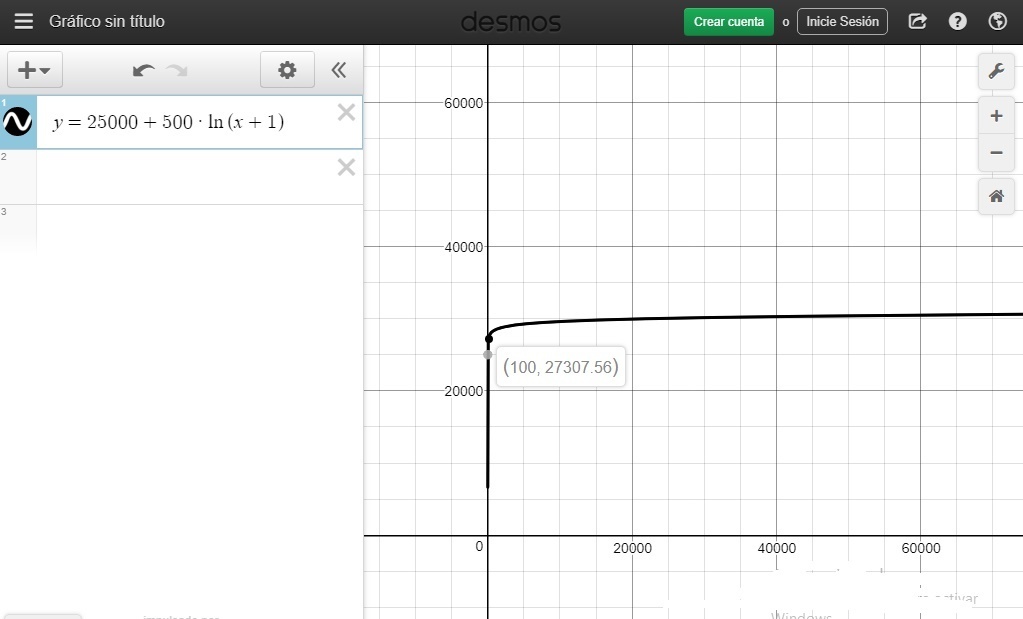1023x619 pixels.
Task: Reset graph to default home view
Action: click(x=996, y=196)
